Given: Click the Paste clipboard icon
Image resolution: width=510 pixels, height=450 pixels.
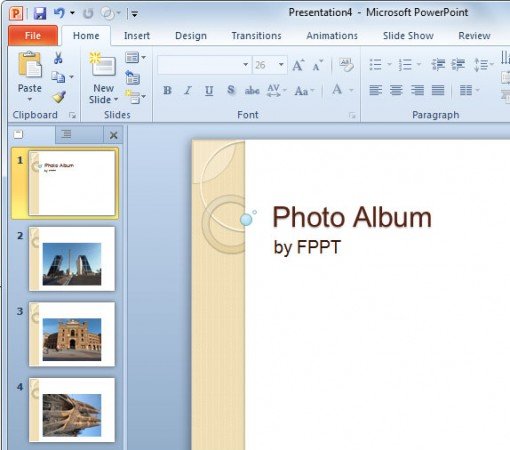Looking at the screenshot, I should click(x=30, y=65).
